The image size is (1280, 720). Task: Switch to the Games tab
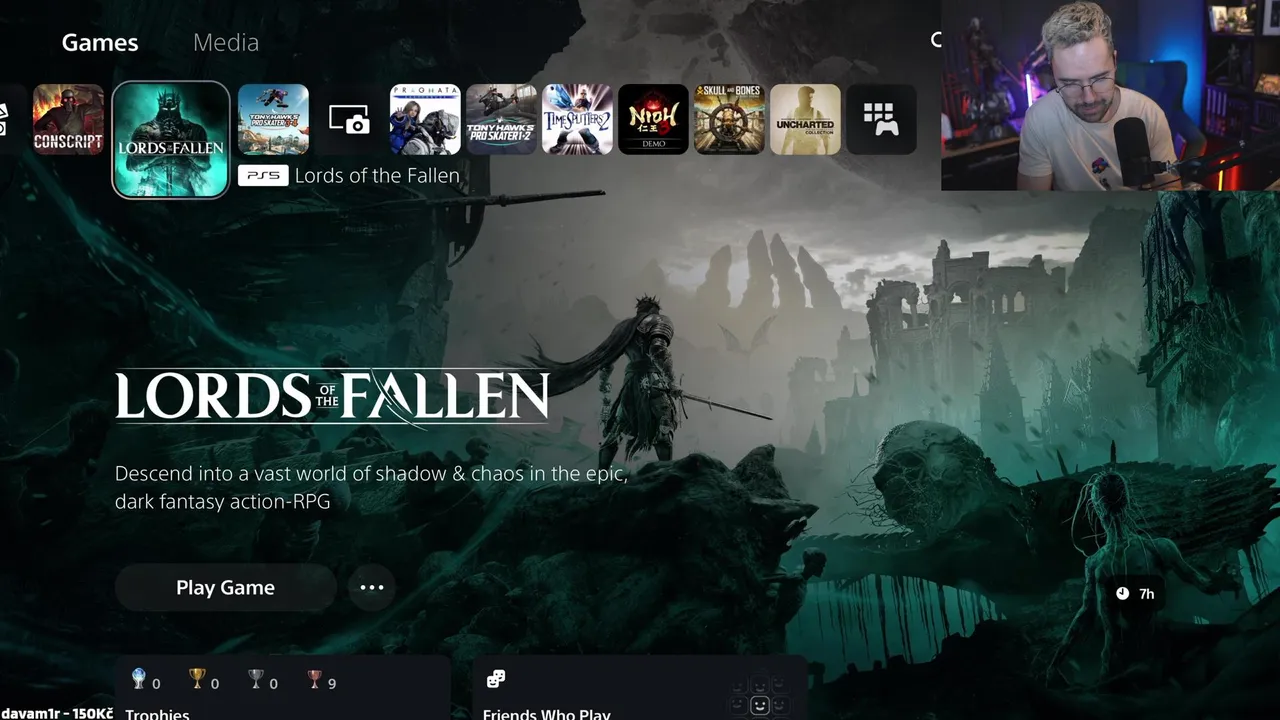pos(100,42)
